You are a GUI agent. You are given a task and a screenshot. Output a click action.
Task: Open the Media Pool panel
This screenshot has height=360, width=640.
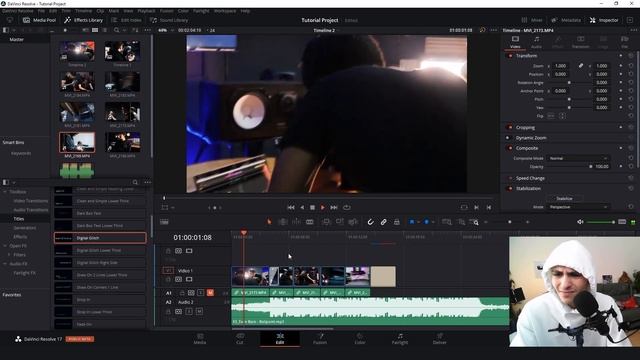point(40,20)
